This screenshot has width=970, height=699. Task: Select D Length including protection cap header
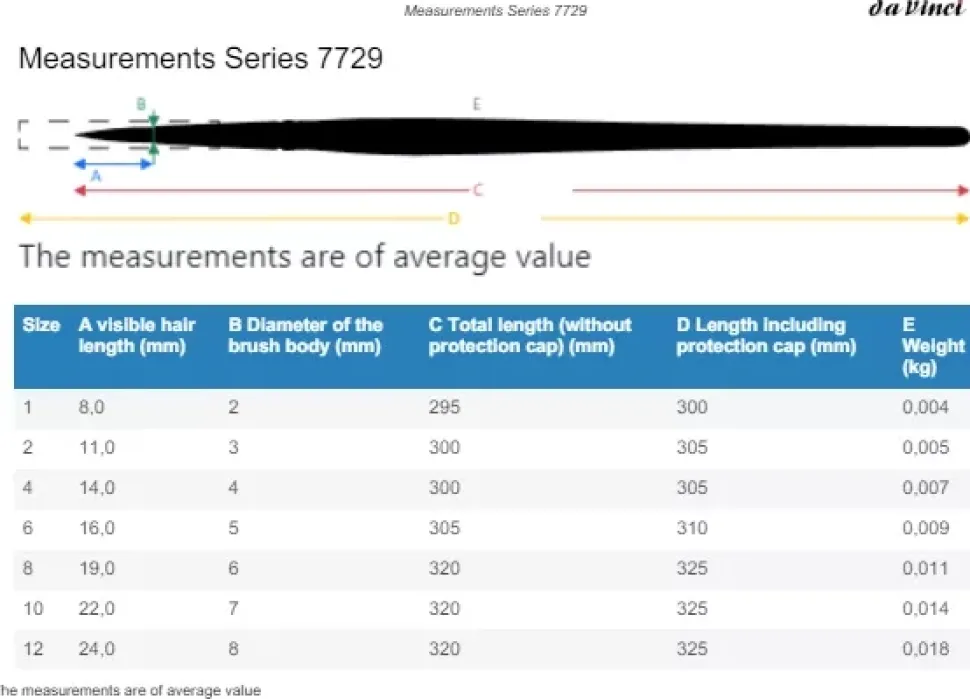(x=766, y=335)
